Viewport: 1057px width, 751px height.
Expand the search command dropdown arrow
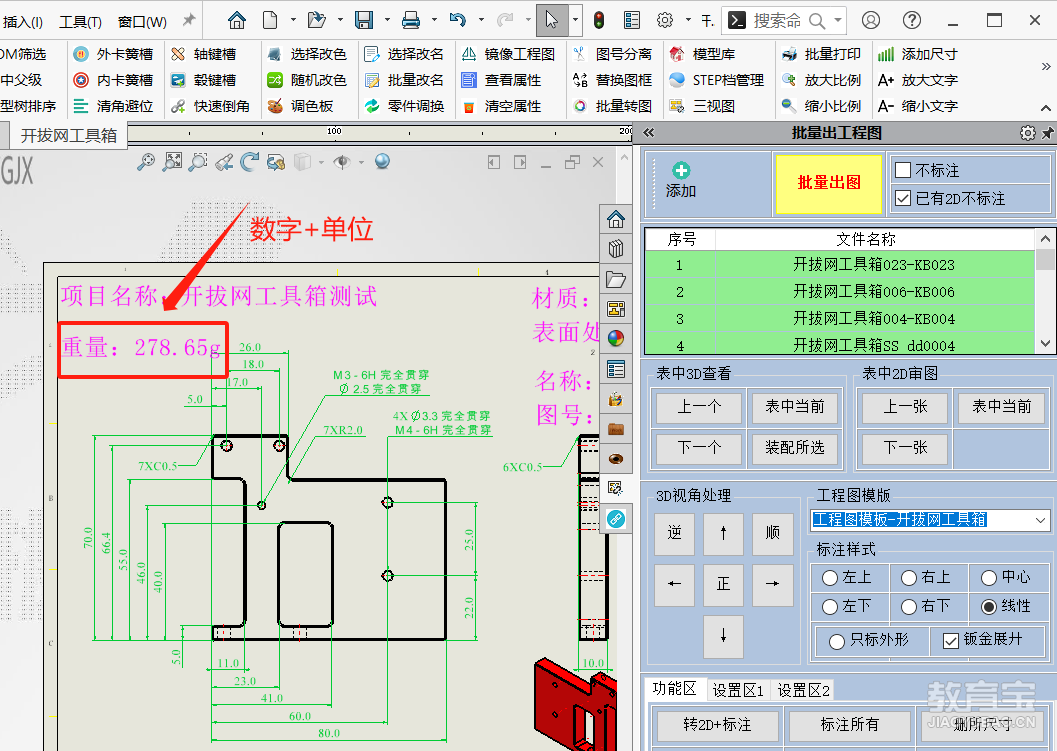838,20
